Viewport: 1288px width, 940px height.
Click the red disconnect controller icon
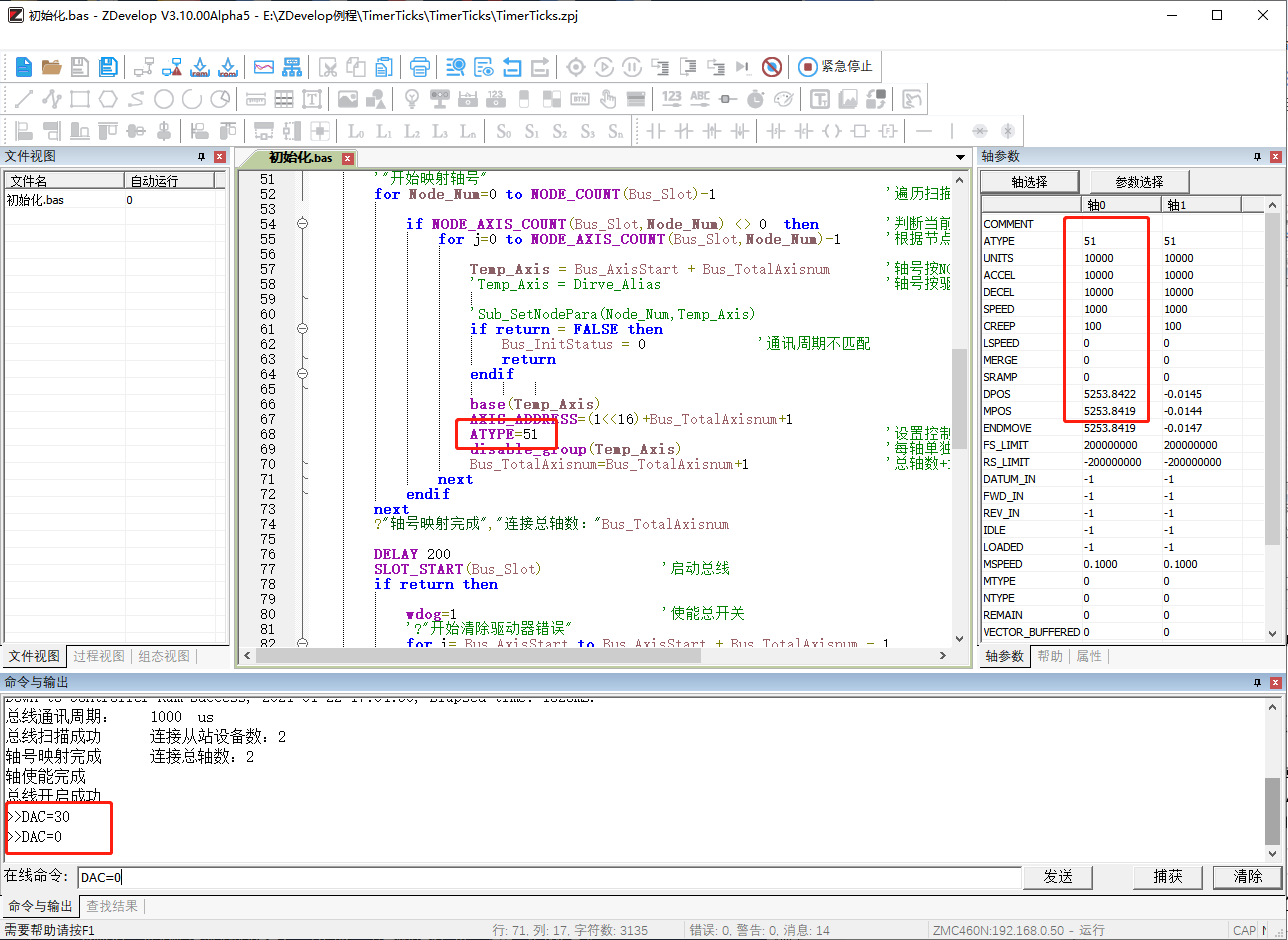tap(771, 67)
